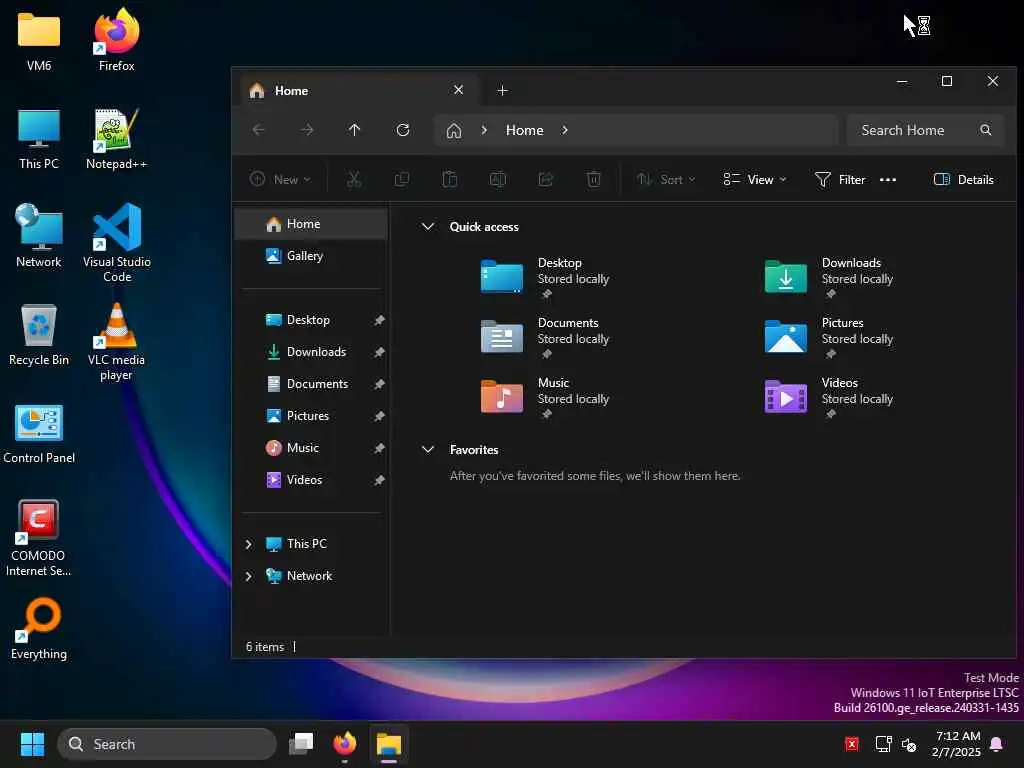Unpin Desktop via sidebar pin icon
The image size is (1024, 768).
[379, 320]
